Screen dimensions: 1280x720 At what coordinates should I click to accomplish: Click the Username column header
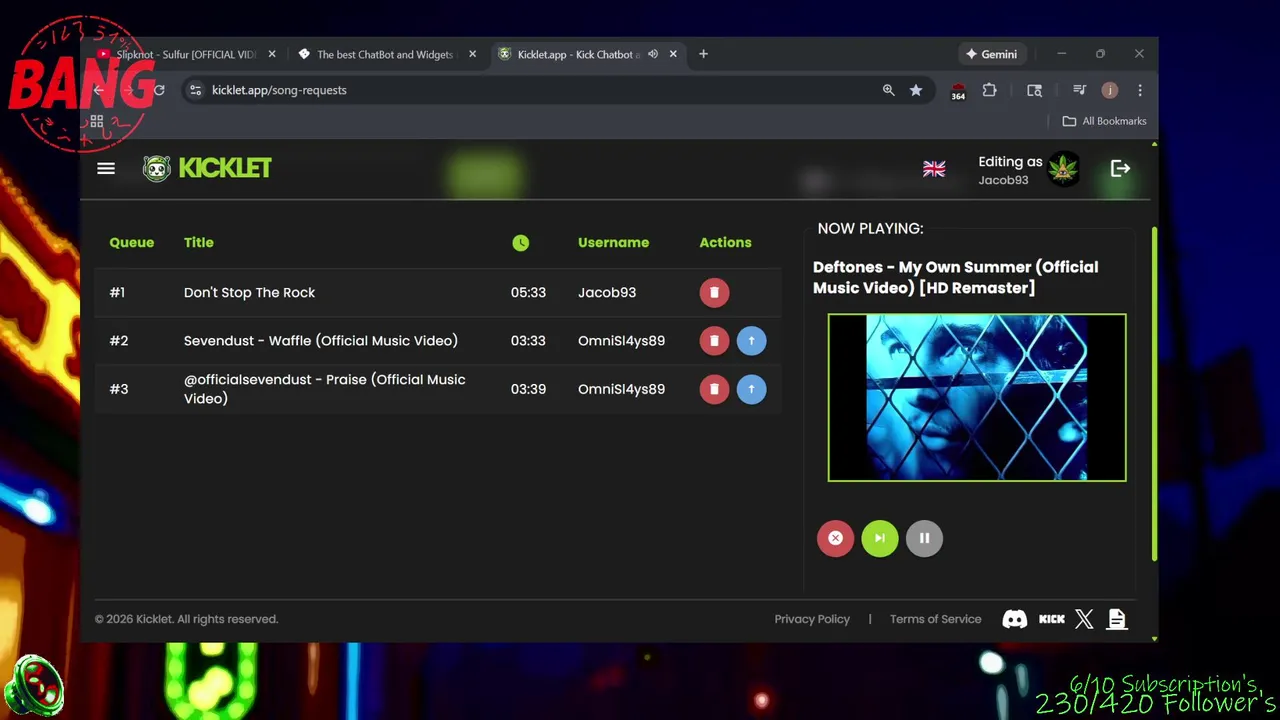coord(613,243)
